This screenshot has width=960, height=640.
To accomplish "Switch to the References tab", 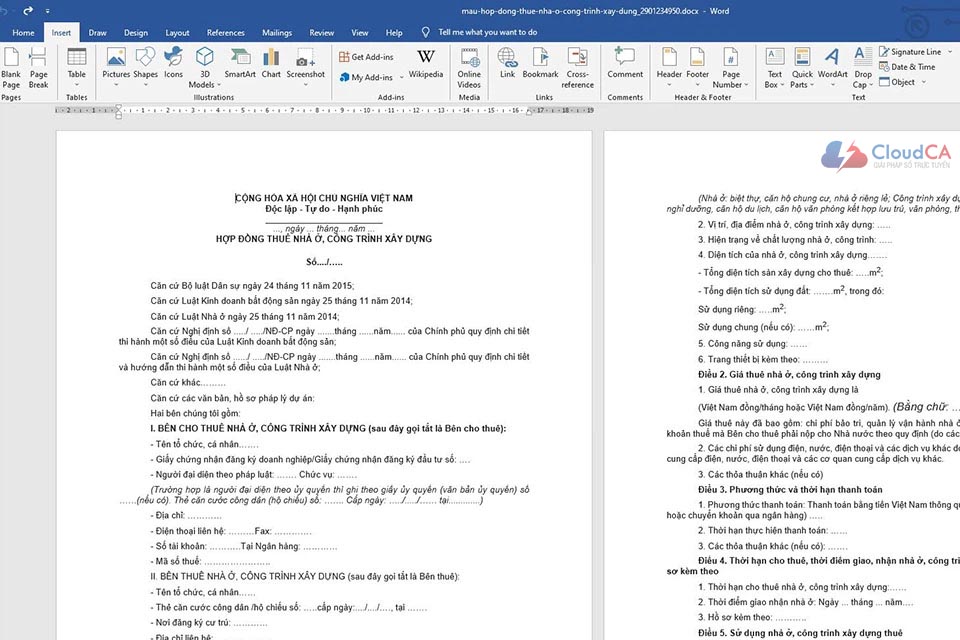I will pos(225,33).
